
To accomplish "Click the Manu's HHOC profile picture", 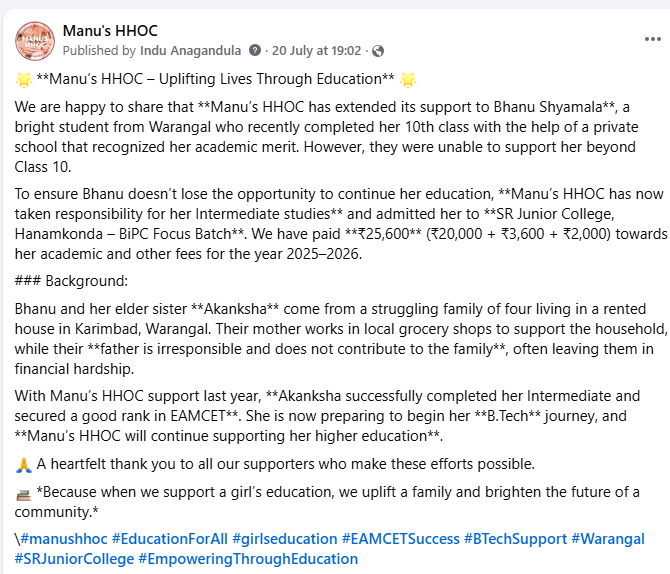I will (35, 41).
